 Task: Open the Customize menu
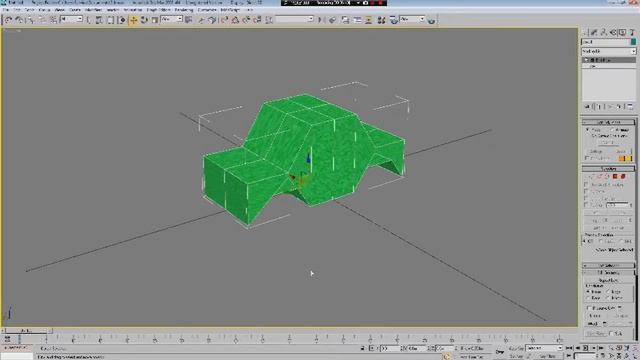[207, 10]
